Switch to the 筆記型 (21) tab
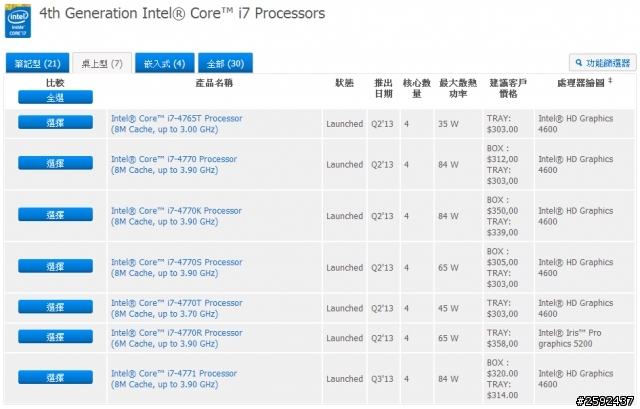 tap(38, 63)
